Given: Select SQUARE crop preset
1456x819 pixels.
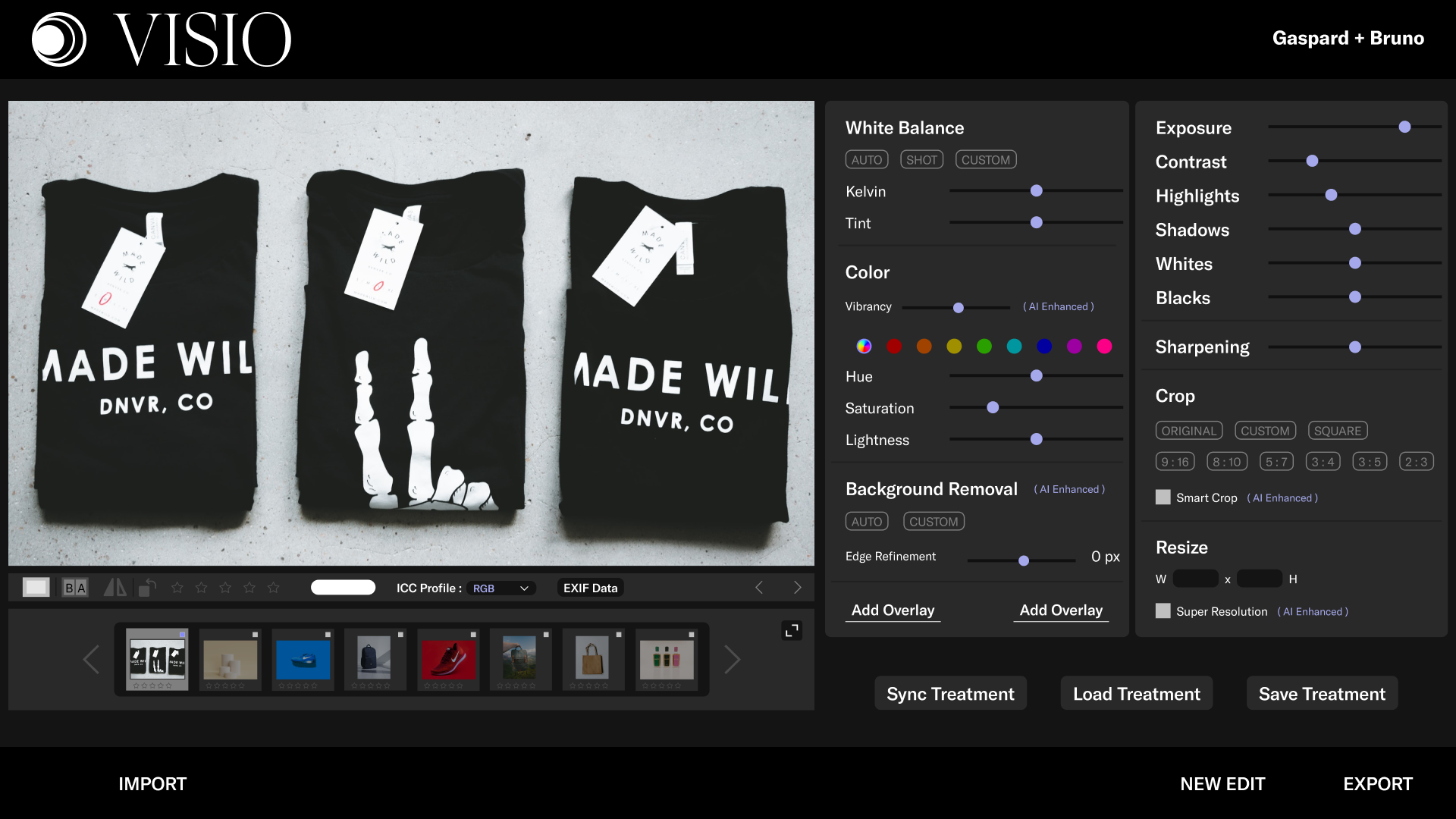Looking at the screenshot, I should (1338, 431).
